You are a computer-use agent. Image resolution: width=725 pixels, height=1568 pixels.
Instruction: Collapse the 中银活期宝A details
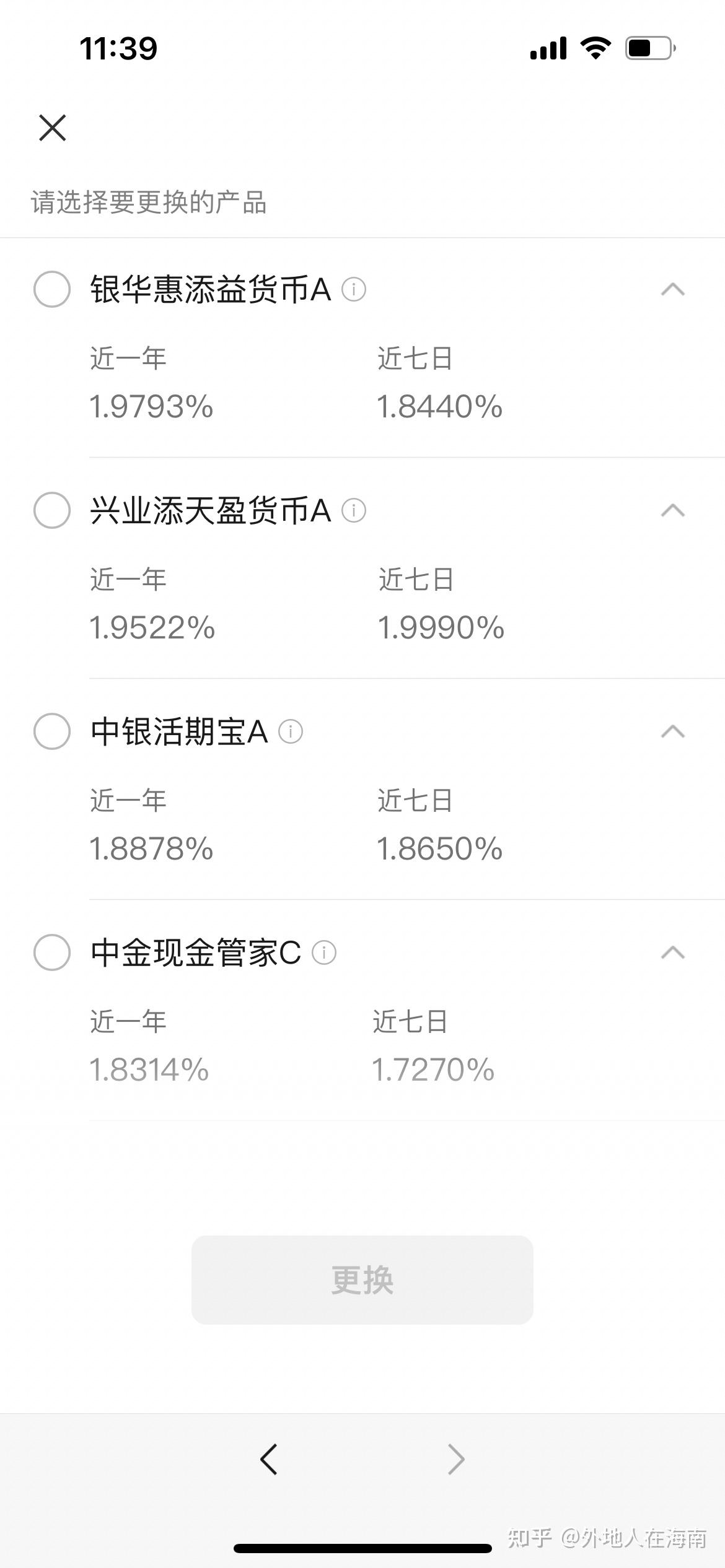pyautogui.click(x=673, y=731)
